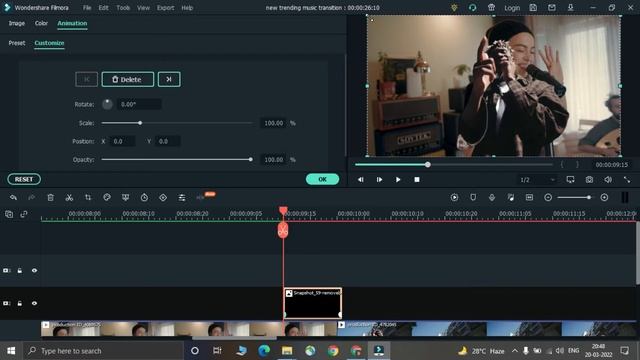Click the Scale slider handle
The height and width of the screenshot is (360, 640).
click(x=140, y=123)
